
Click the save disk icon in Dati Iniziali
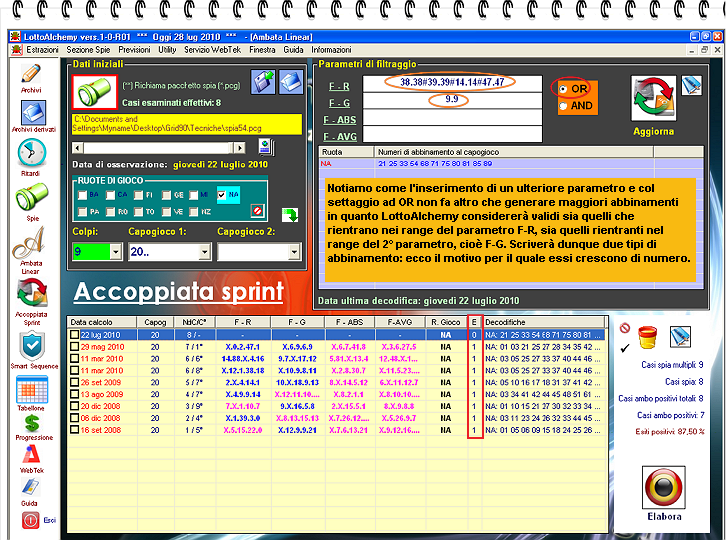tap(263, 82)
